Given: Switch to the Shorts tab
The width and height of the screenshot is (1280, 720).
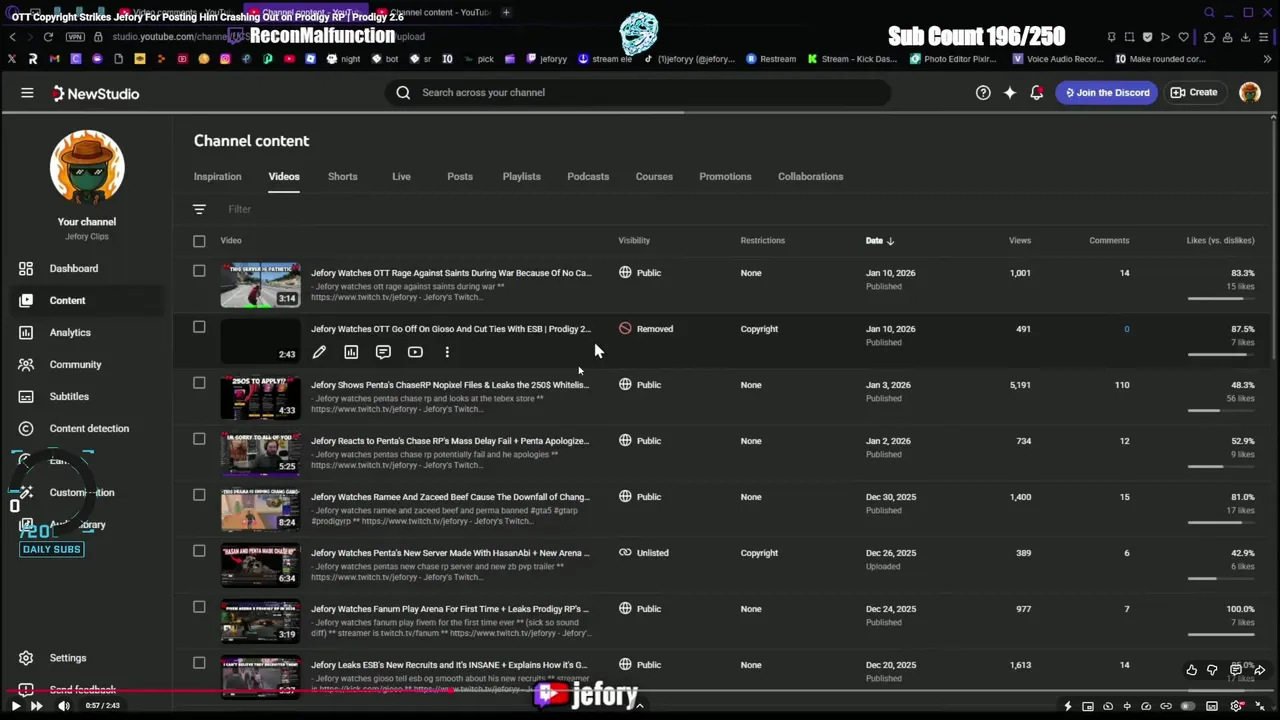Looking at the screenshot, I should pos(342,176).
